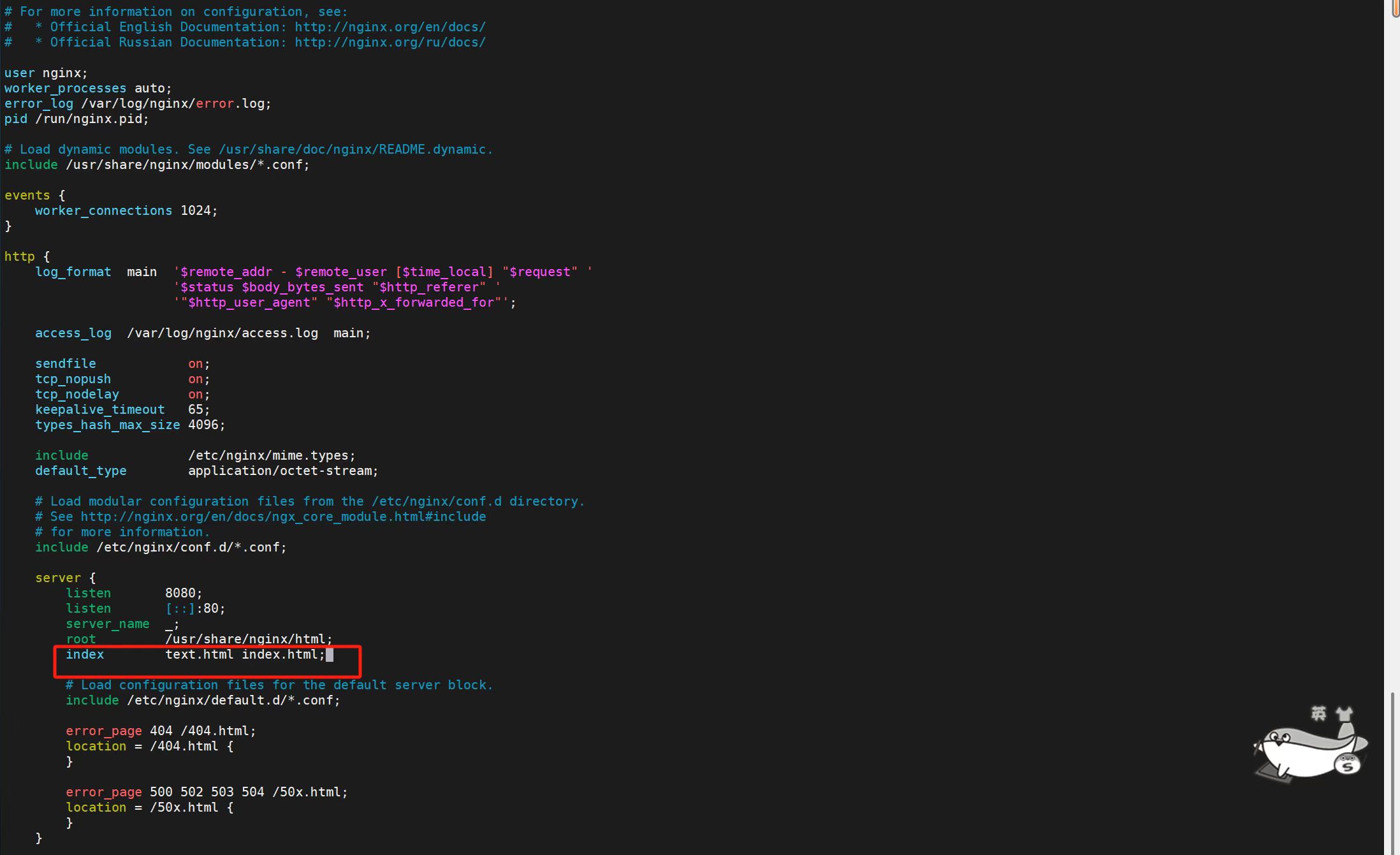Click the error_page 404 directive
The image size is (1400, 855).
(x=103, y=731)
